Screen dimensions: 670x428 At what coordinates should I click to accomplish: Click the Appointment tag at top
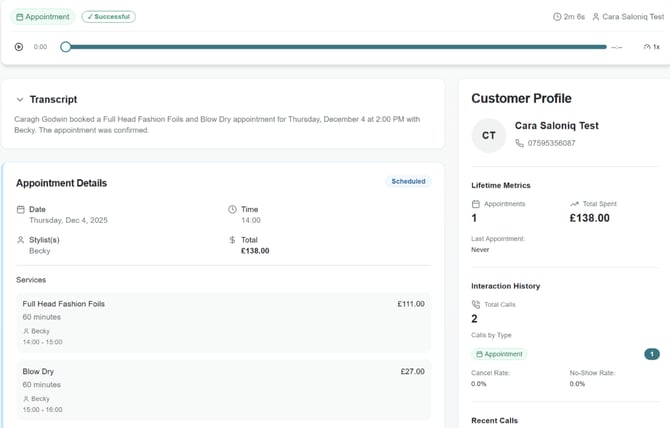pyautogui.click(x=42, y=17)
